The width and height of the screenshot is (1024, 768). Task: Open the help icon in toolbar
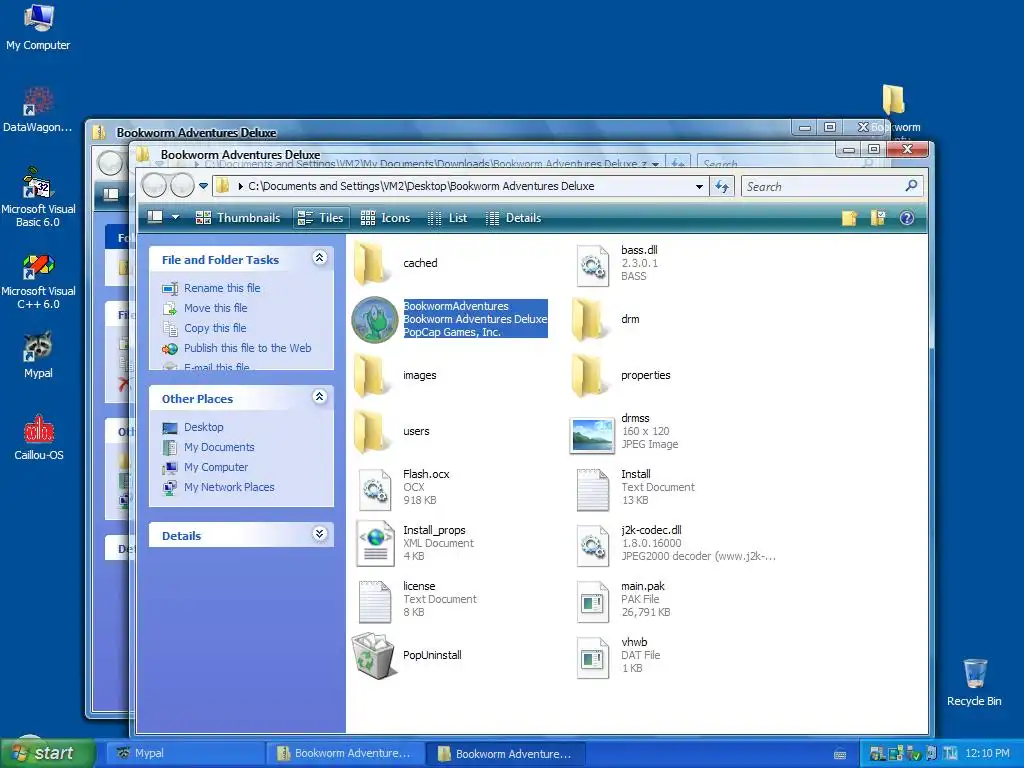907,218
